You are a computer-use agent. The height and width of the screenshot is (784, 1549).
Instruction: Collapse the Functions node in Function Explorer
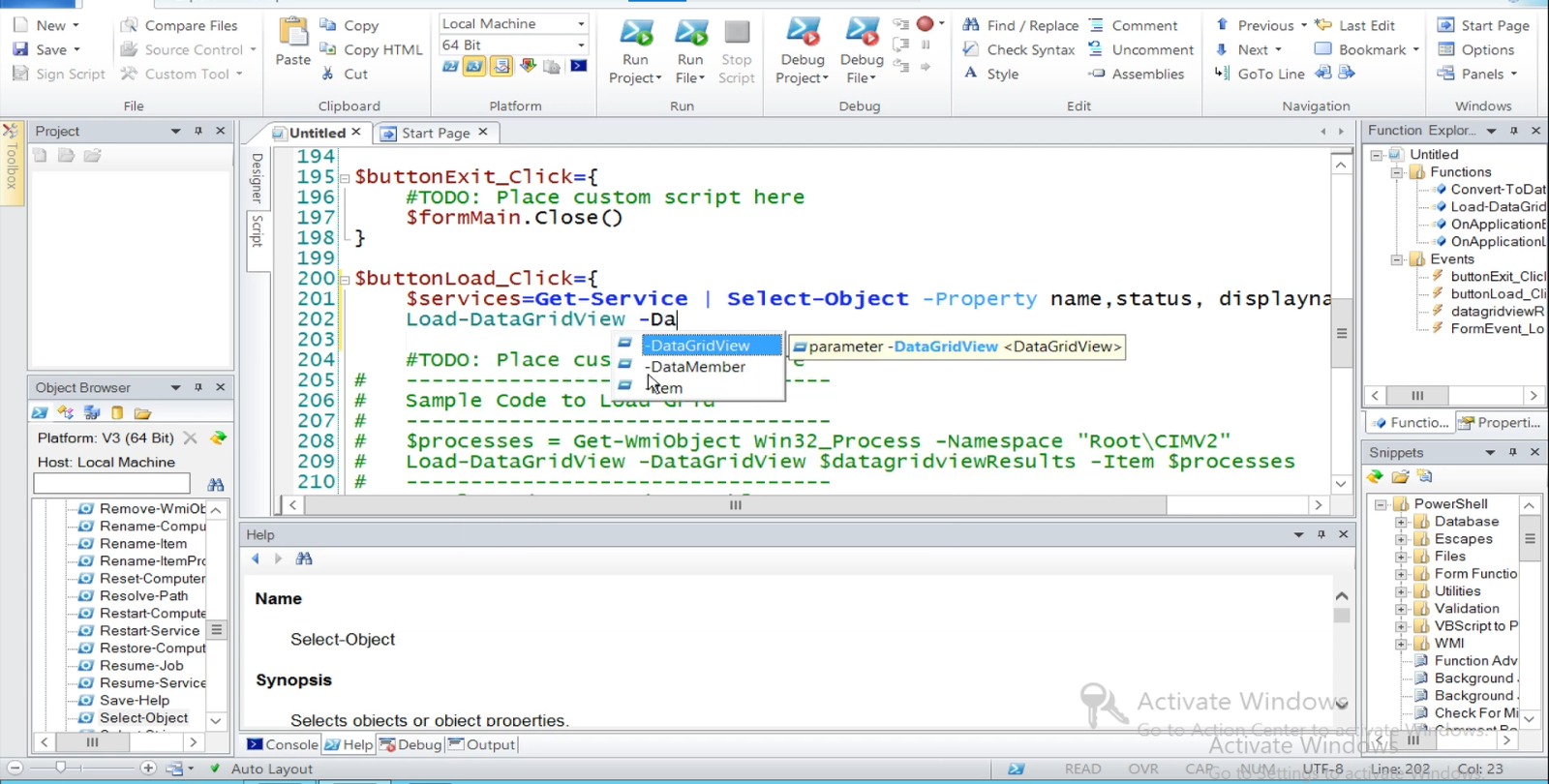1397,172
